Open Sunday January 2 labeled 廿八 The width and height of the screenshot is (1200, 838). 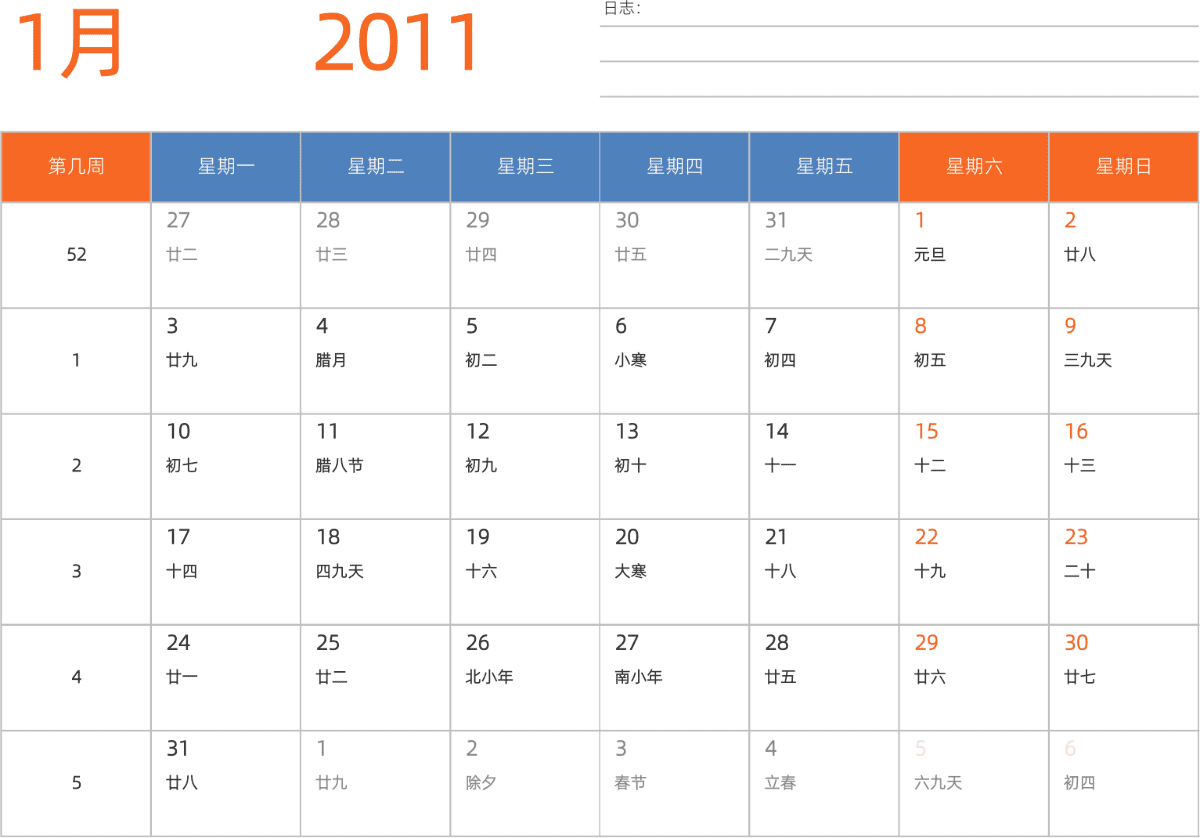pos(1123,255)
